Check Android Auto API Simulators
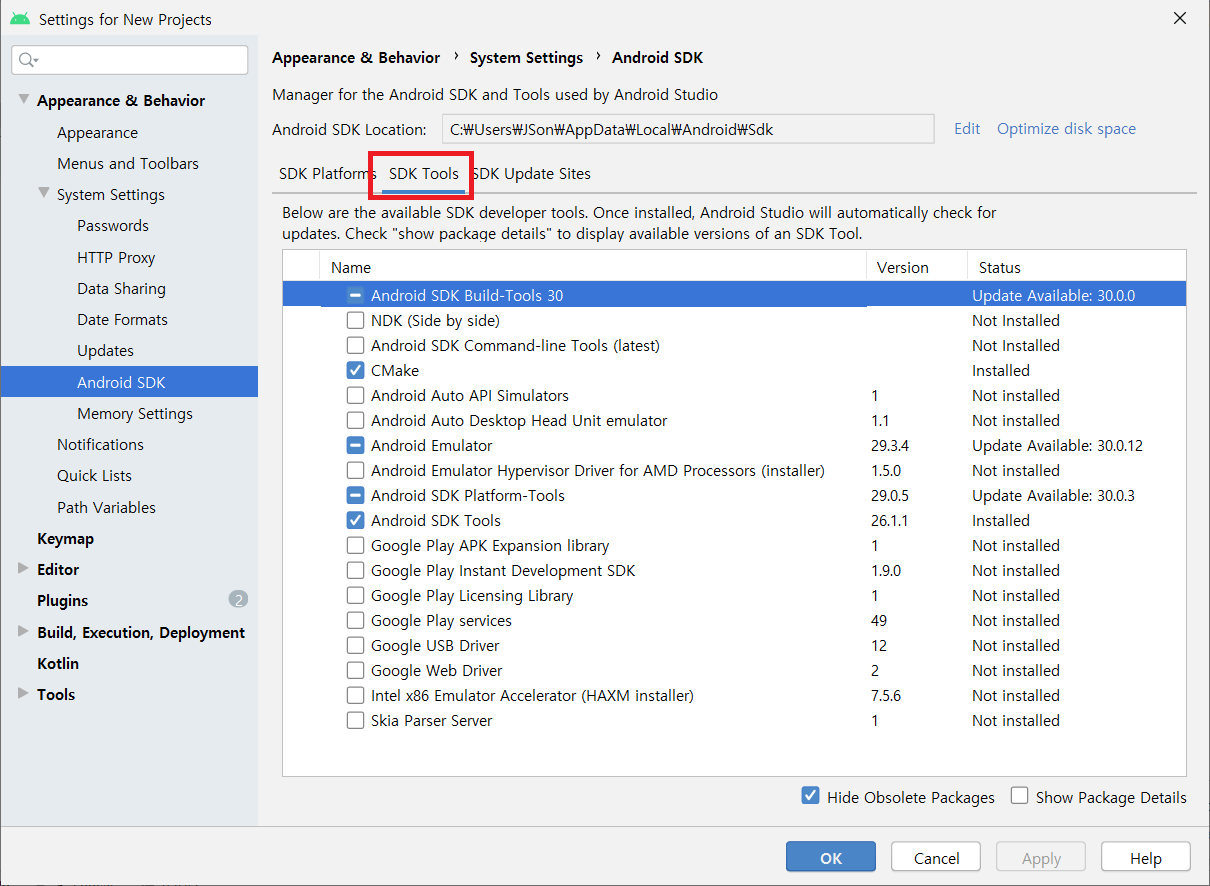This screenshot has height=886, width=1210. tap(355, 396)
